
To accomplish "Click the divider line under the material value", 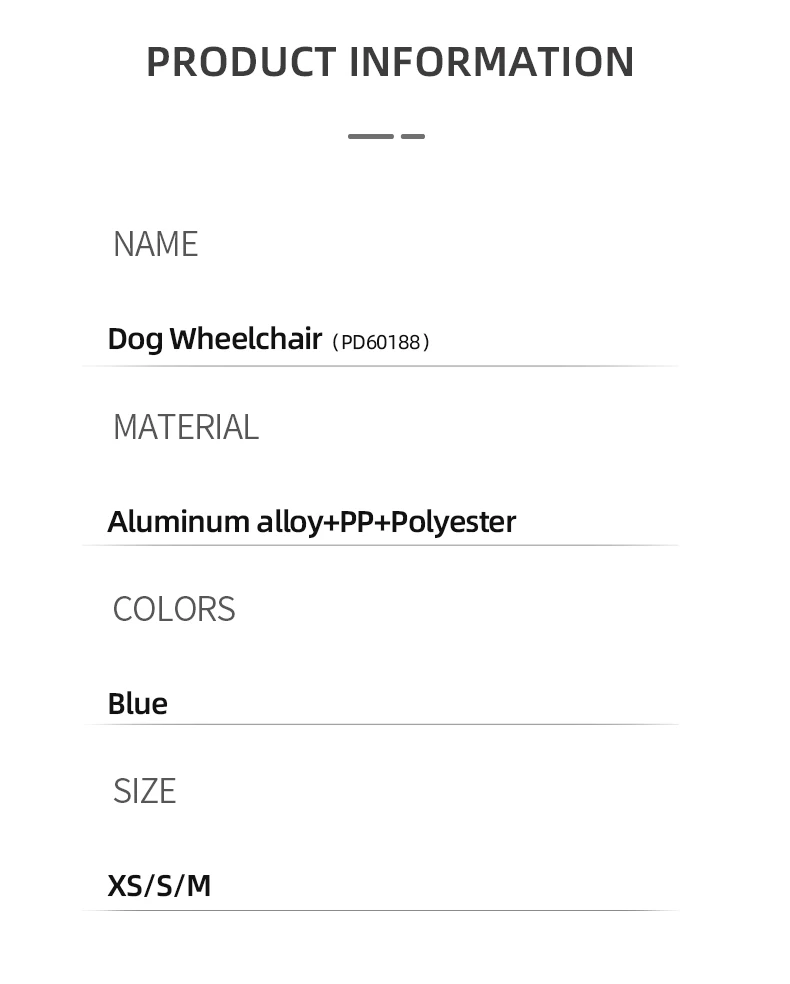I will [380, 545].
